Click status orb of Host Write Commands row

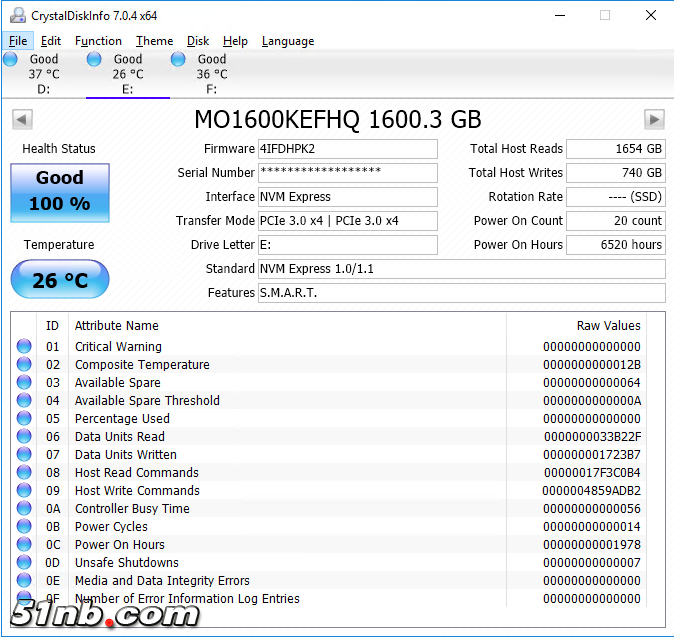pyautogui.click(x=24, y=490)
